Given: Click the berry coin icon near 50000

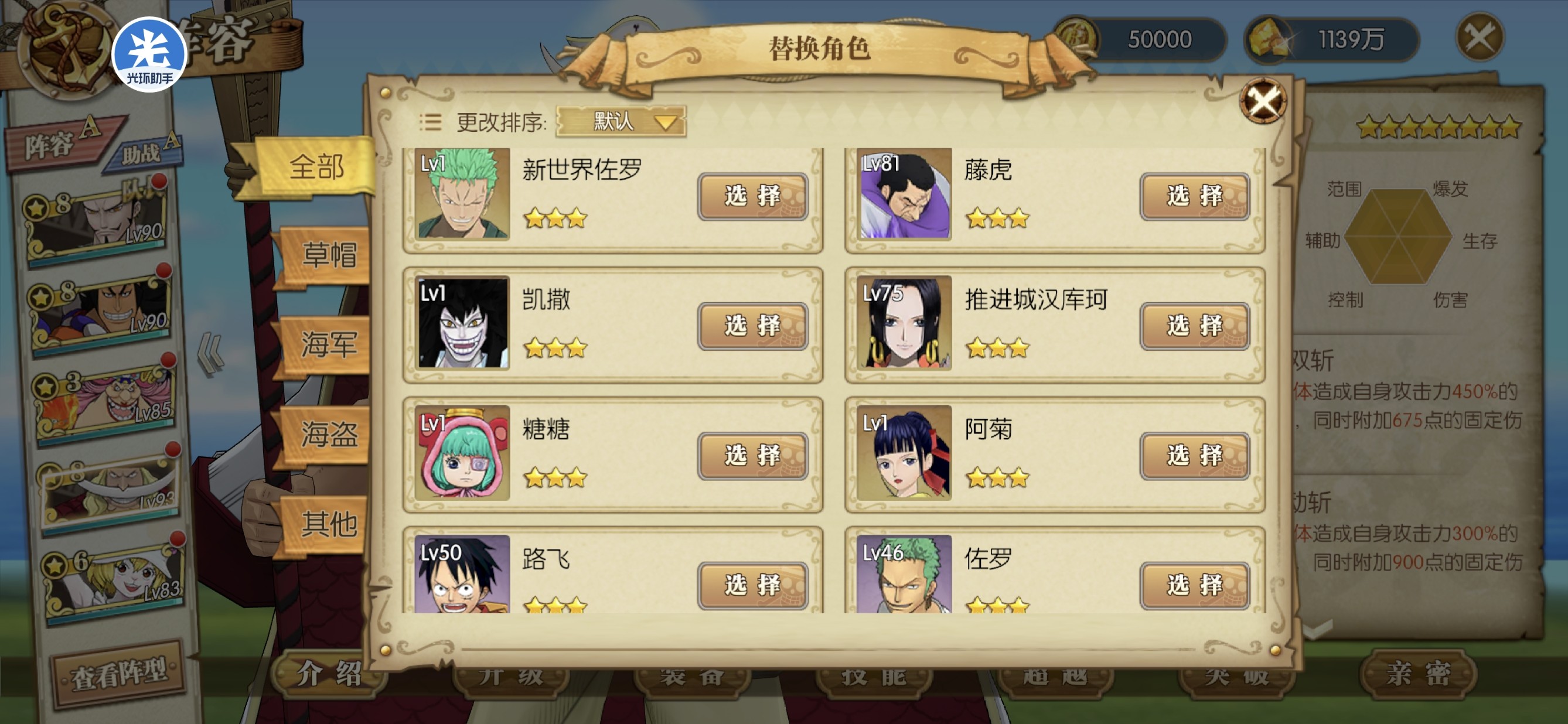Looking at the screenshot, I should coord(1076,39).
